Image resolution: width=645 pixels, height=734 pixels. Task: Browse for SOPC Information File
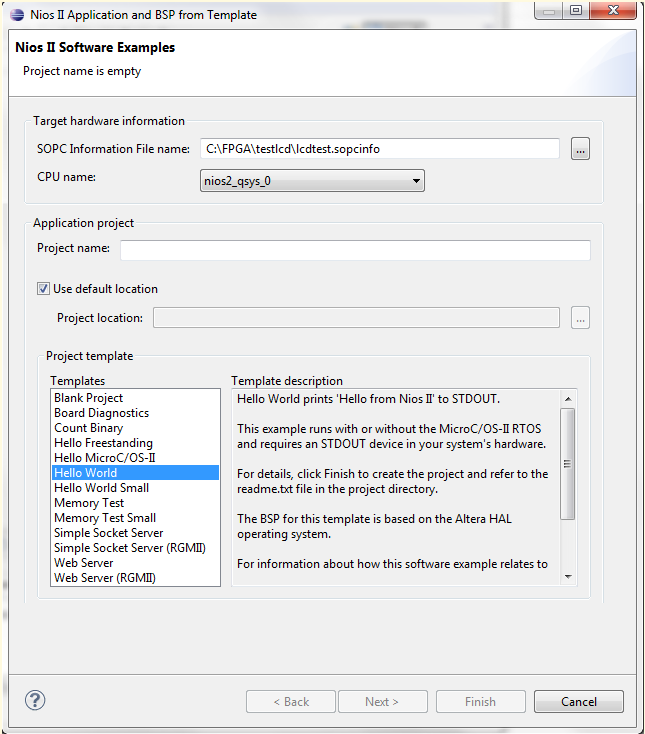click(580, 149)
